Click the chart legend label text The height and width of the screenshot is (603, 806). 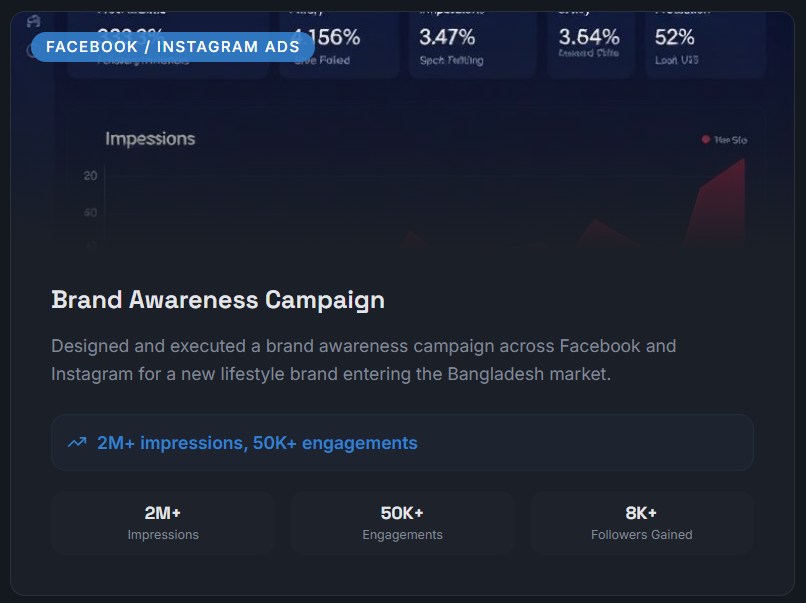[730, 140]
